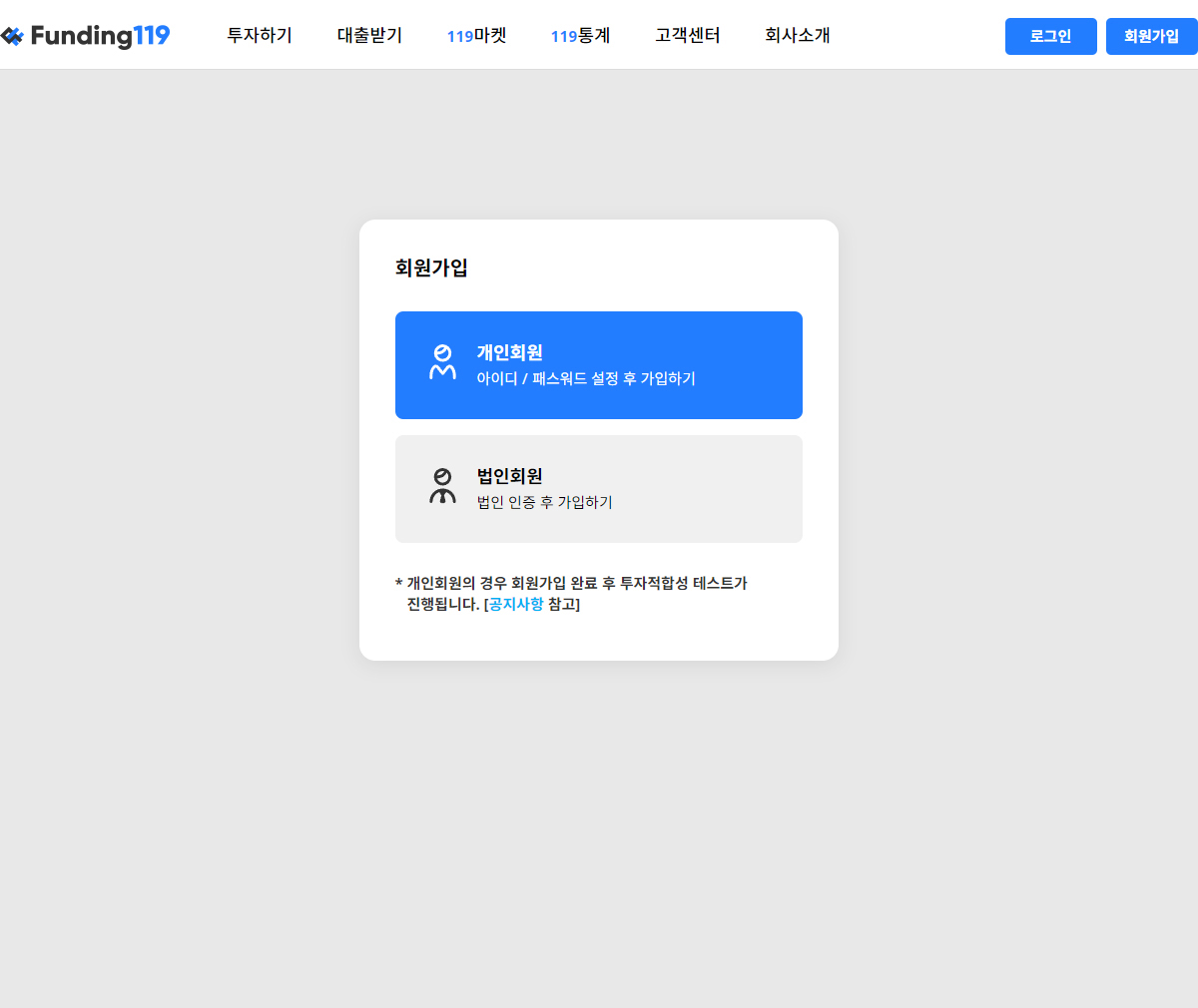Viewport: 1198px width, 1008px height.
Task: Click the 로그인 button
Action: coord(1051,36)
